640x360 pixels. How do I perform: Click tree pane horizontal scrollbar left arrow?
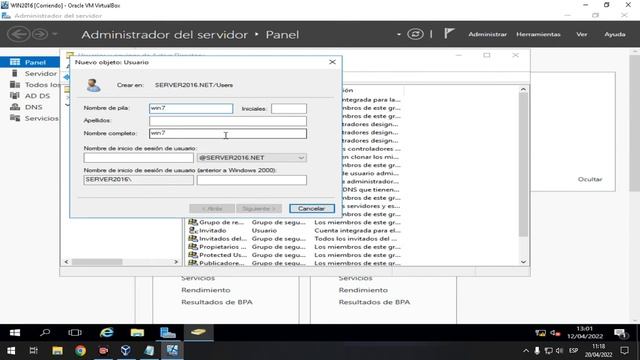67,262
